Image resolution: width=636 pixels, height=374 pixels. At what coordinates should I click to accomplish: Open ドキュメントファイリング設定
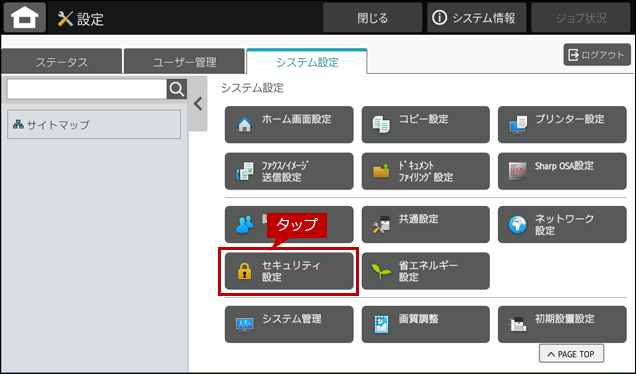pyautogui.click(x=425, y=171)
